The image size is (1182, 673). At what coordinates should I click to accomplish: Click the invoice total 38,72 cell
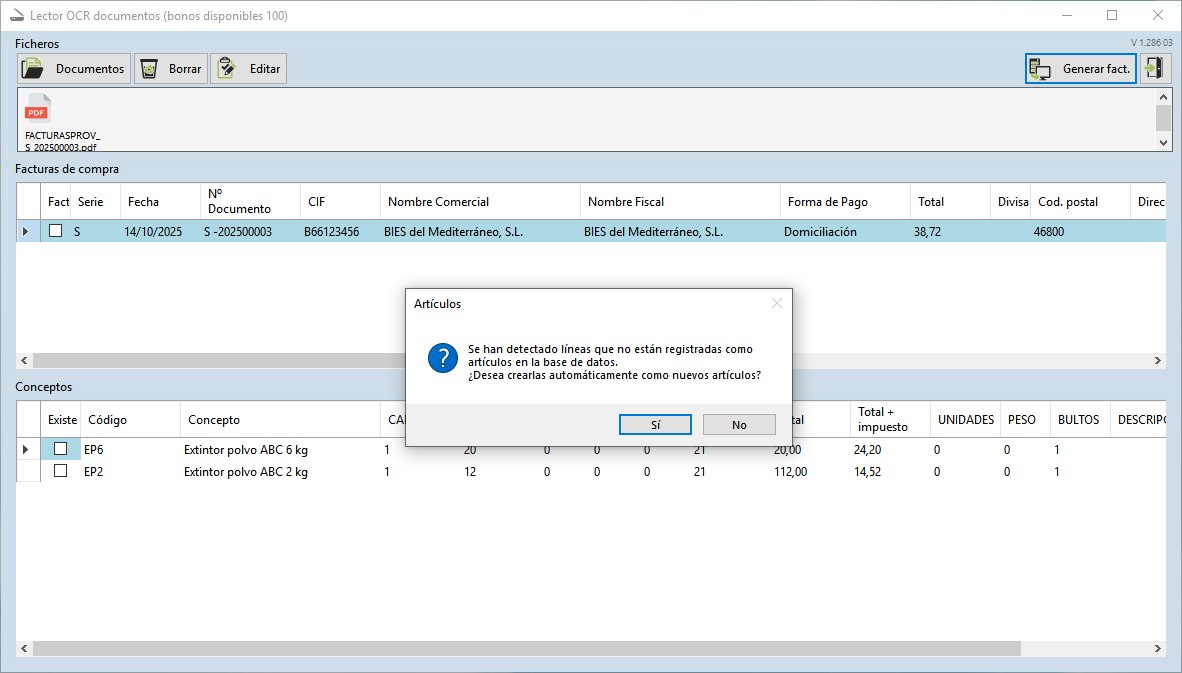point(950,231)
